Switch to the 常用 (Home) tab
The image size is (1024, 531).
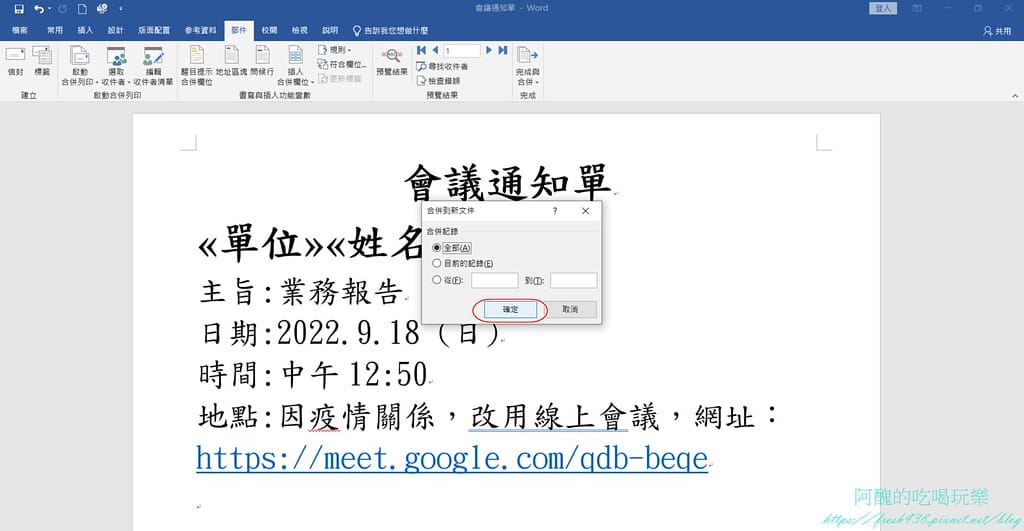click(x=55, y=30)
